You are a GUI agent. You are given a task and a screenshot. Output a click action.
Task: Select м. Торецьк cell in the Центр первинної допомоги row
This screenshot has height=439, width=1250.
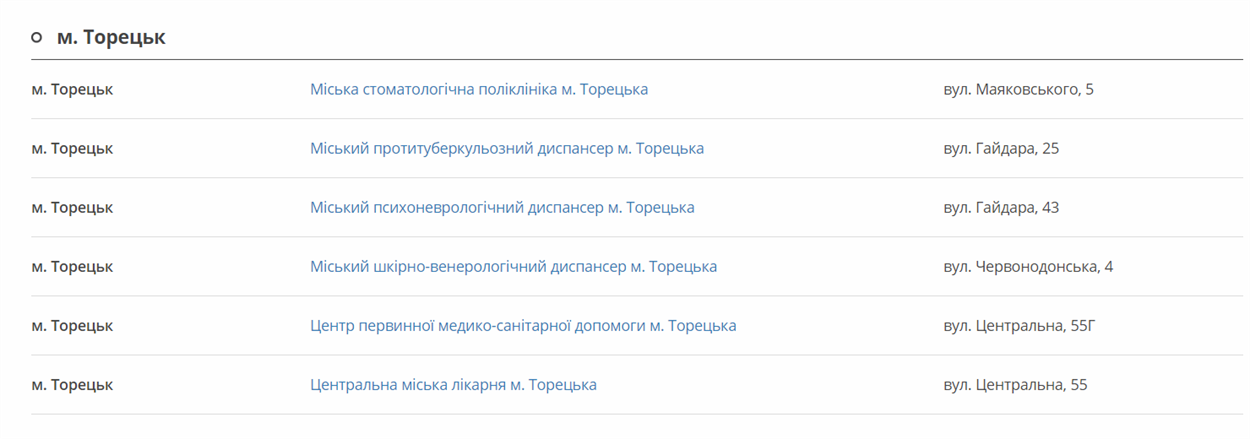72,325
